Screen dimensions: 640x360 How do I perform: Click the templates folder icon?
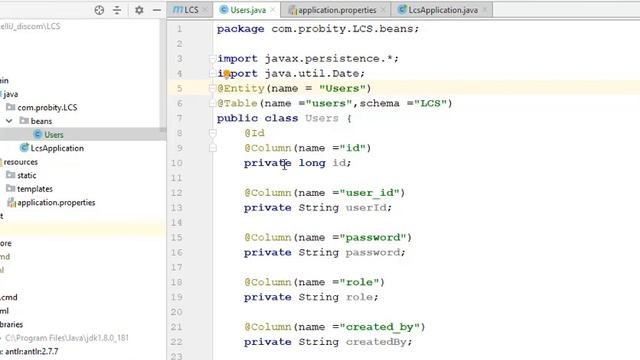(11, 189)
